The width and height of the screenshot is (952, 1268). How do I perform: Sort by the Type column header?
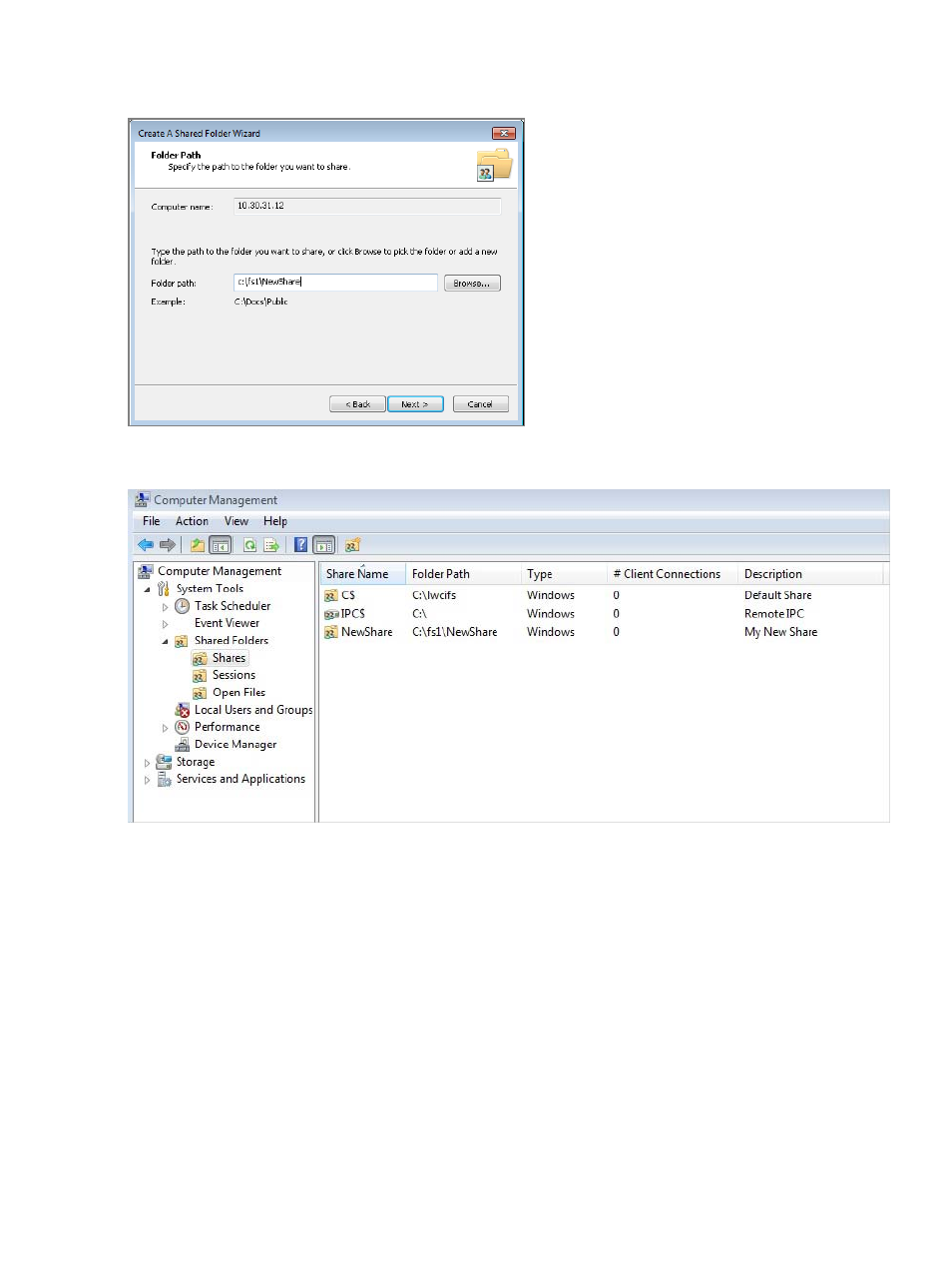click(x=564, y=574)
